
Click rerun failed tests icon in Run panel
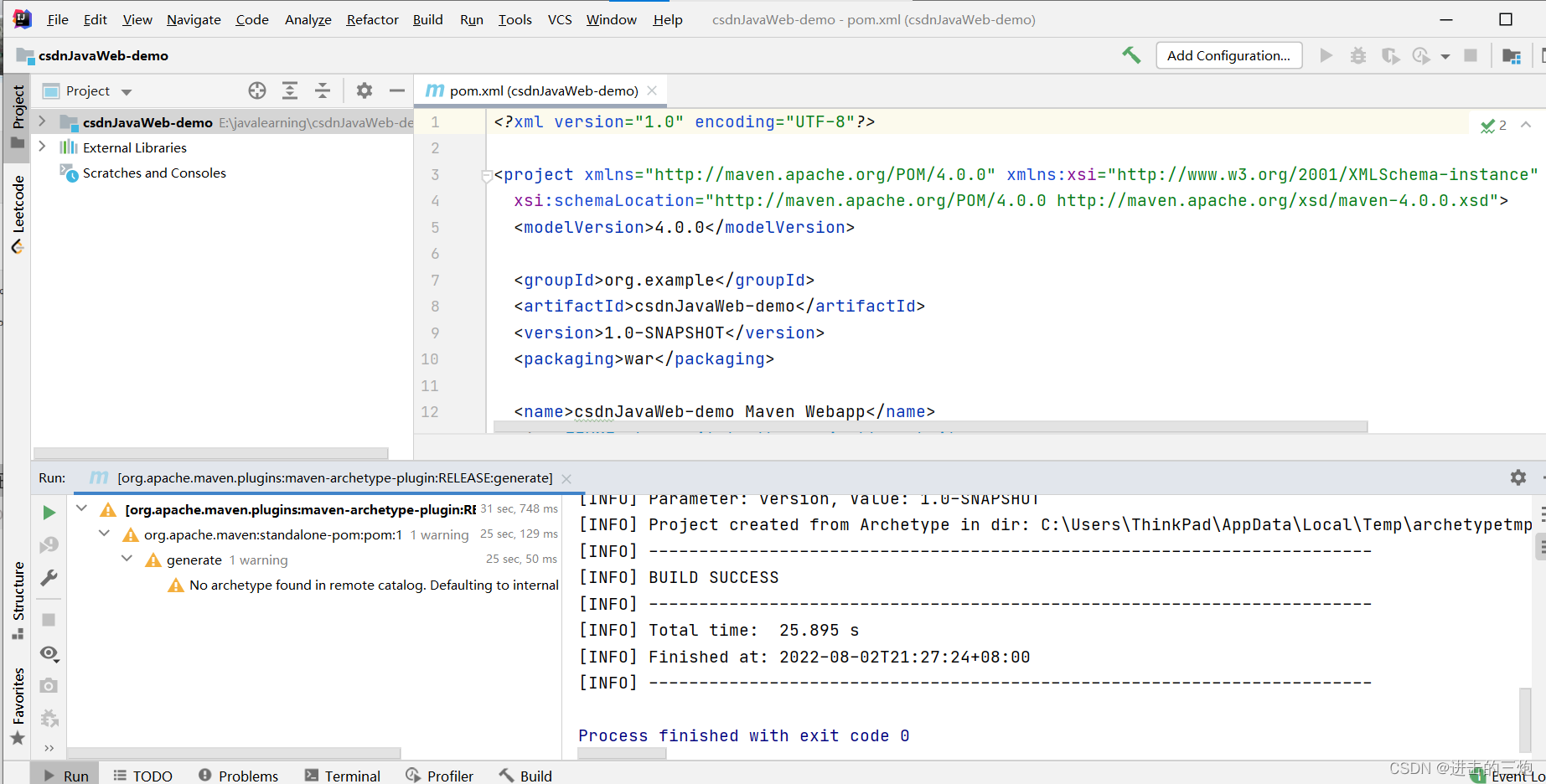pos(49,545)
